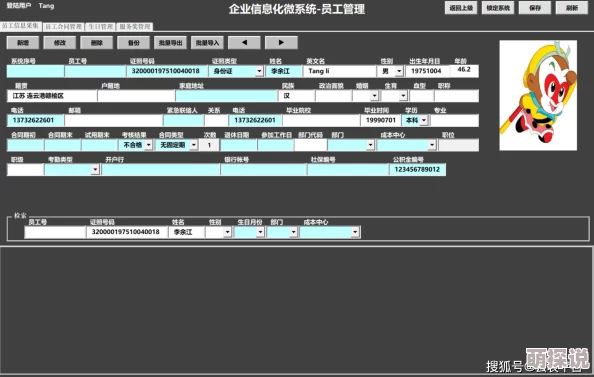The image size is (594, 377).
Task: Click the 参加工作日 input field
Action: (x=276, y=145)
